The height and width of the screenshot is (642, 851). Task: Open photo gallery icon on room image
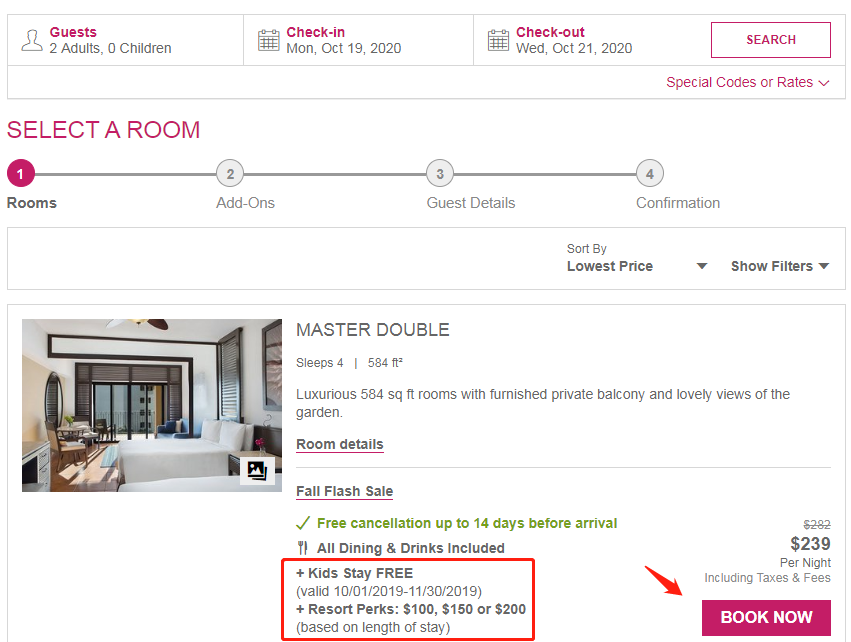coord(257,470)
